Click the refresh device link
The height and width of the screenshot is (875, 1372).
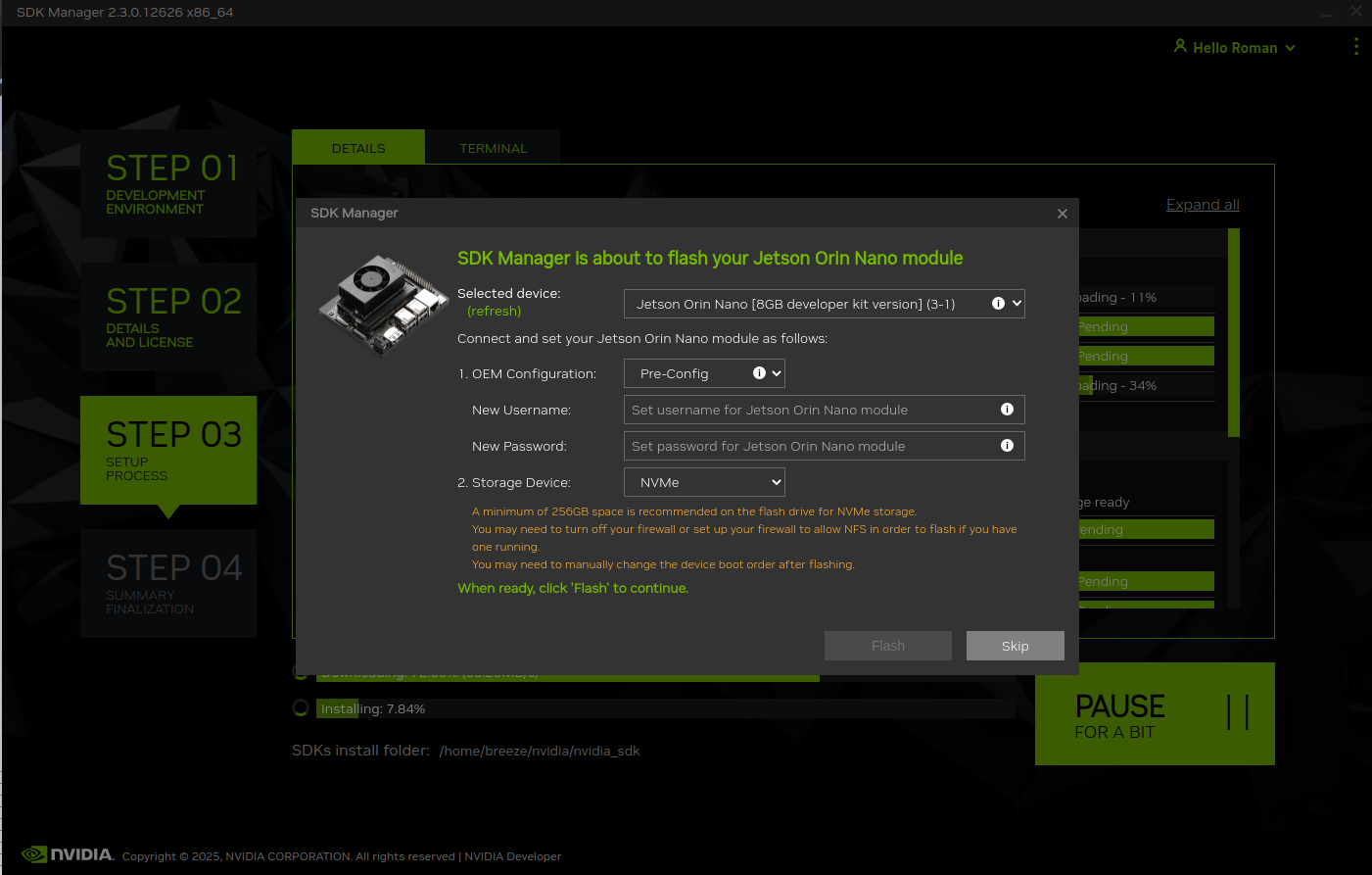pos(494,311)
